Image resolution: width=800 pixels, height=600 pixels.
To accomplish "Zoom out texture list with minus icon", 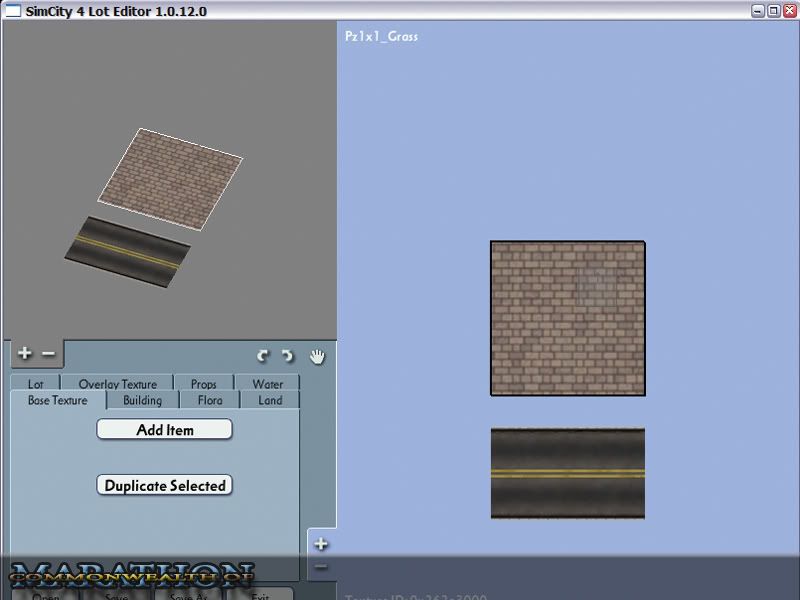I will point(321,566).
